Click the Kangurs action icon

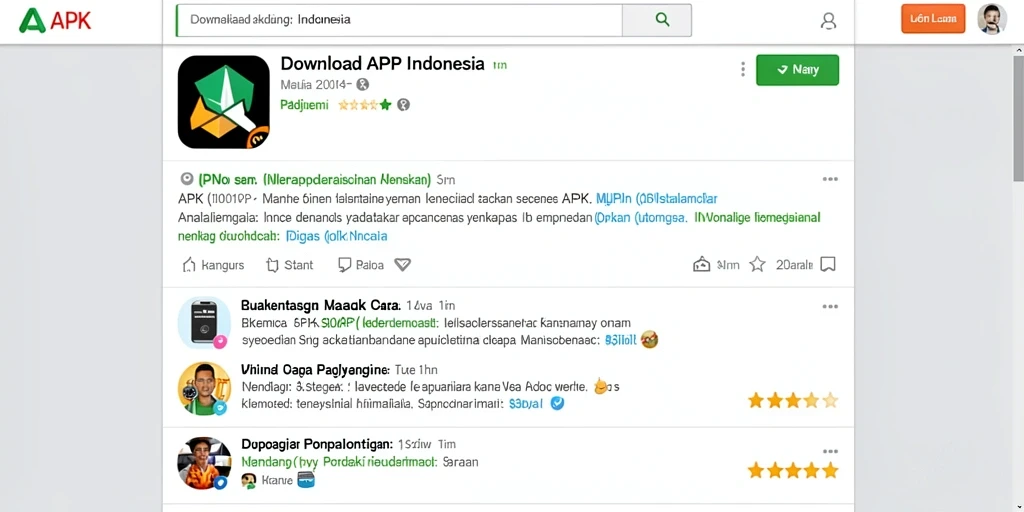point(188,264)
